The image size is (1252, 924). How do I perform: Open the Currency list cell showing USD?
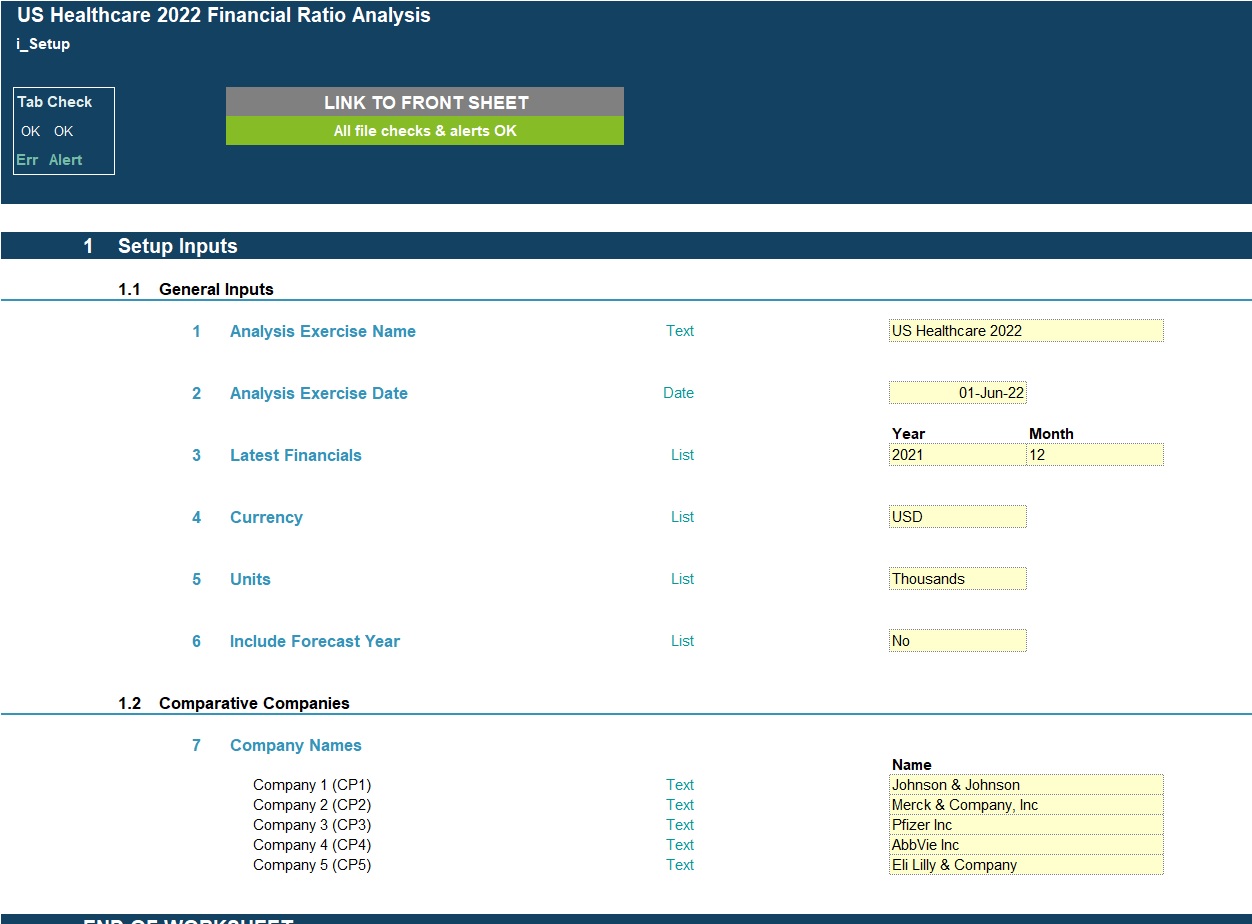tap(958, 517)
